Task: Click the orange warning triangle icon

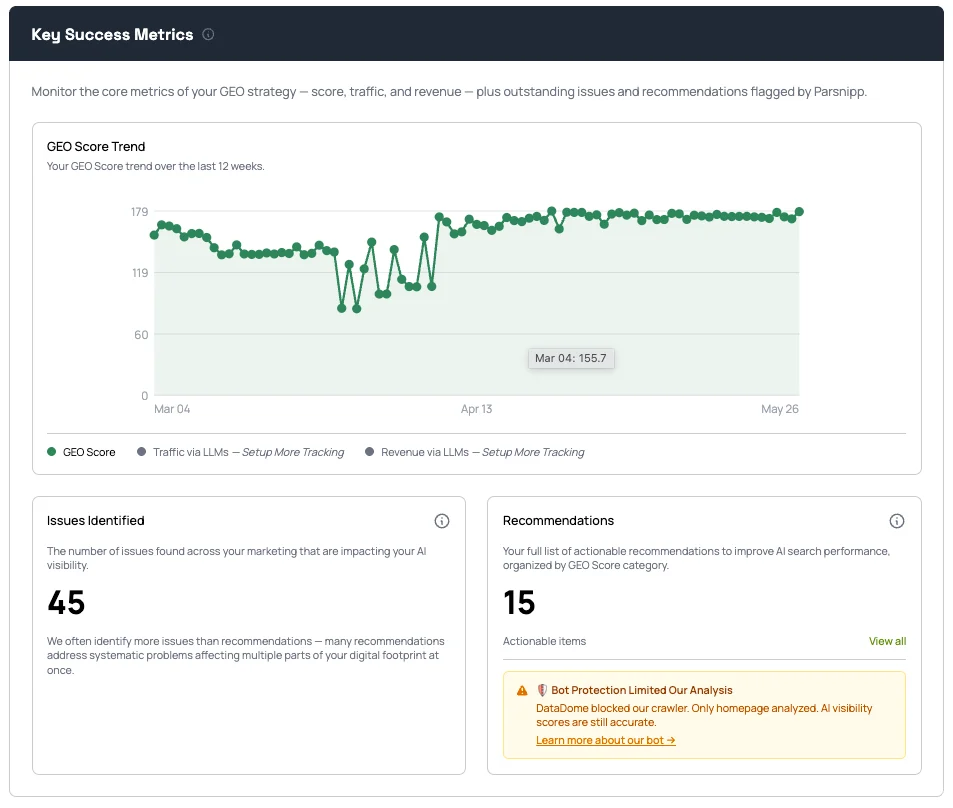Action: pos(521,691)
